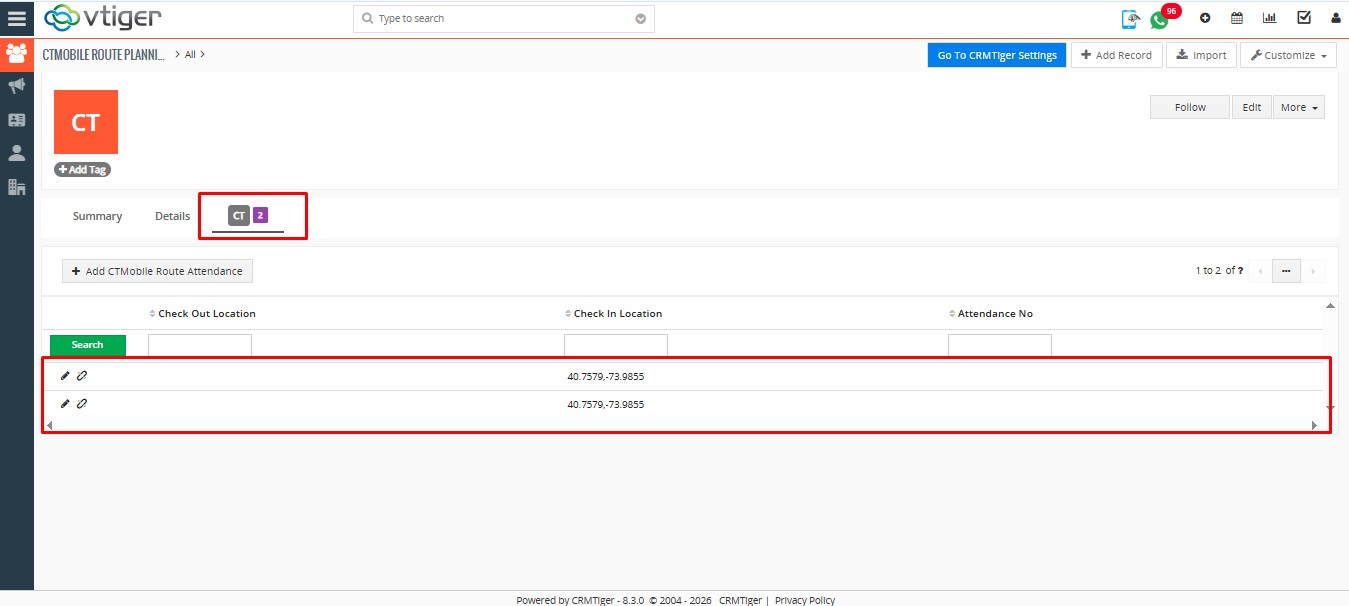Go to next page of records
The image size is (1349, 606).
[x=1313, y=270]
